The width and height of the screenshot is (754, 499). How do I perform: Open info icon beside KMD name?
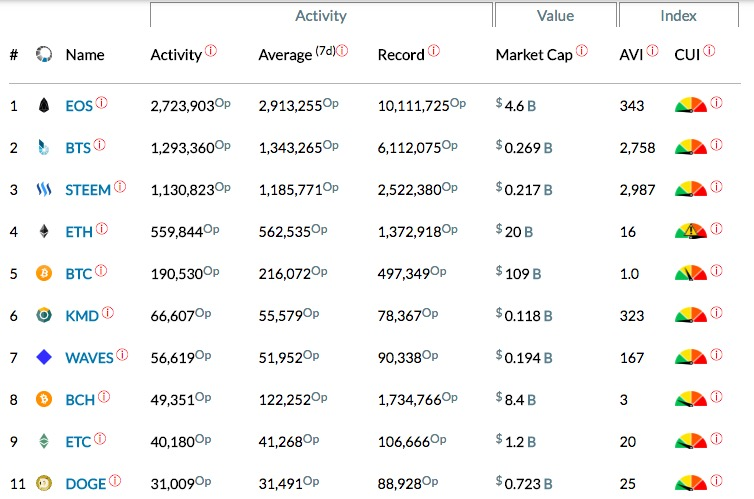[108, 312]
